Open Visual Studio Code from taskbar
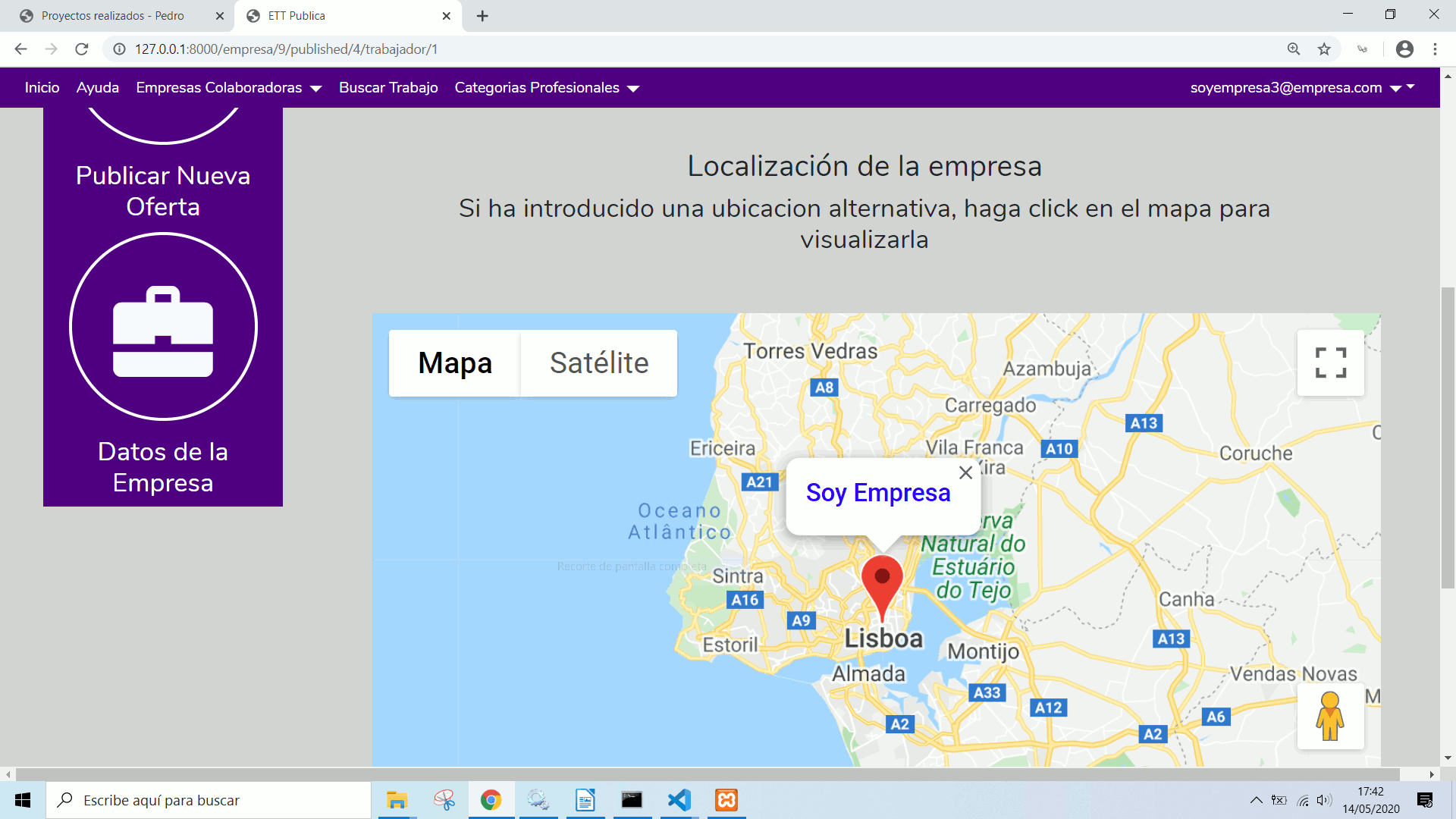Viewport: 1456px width, 819px height. 679,800
